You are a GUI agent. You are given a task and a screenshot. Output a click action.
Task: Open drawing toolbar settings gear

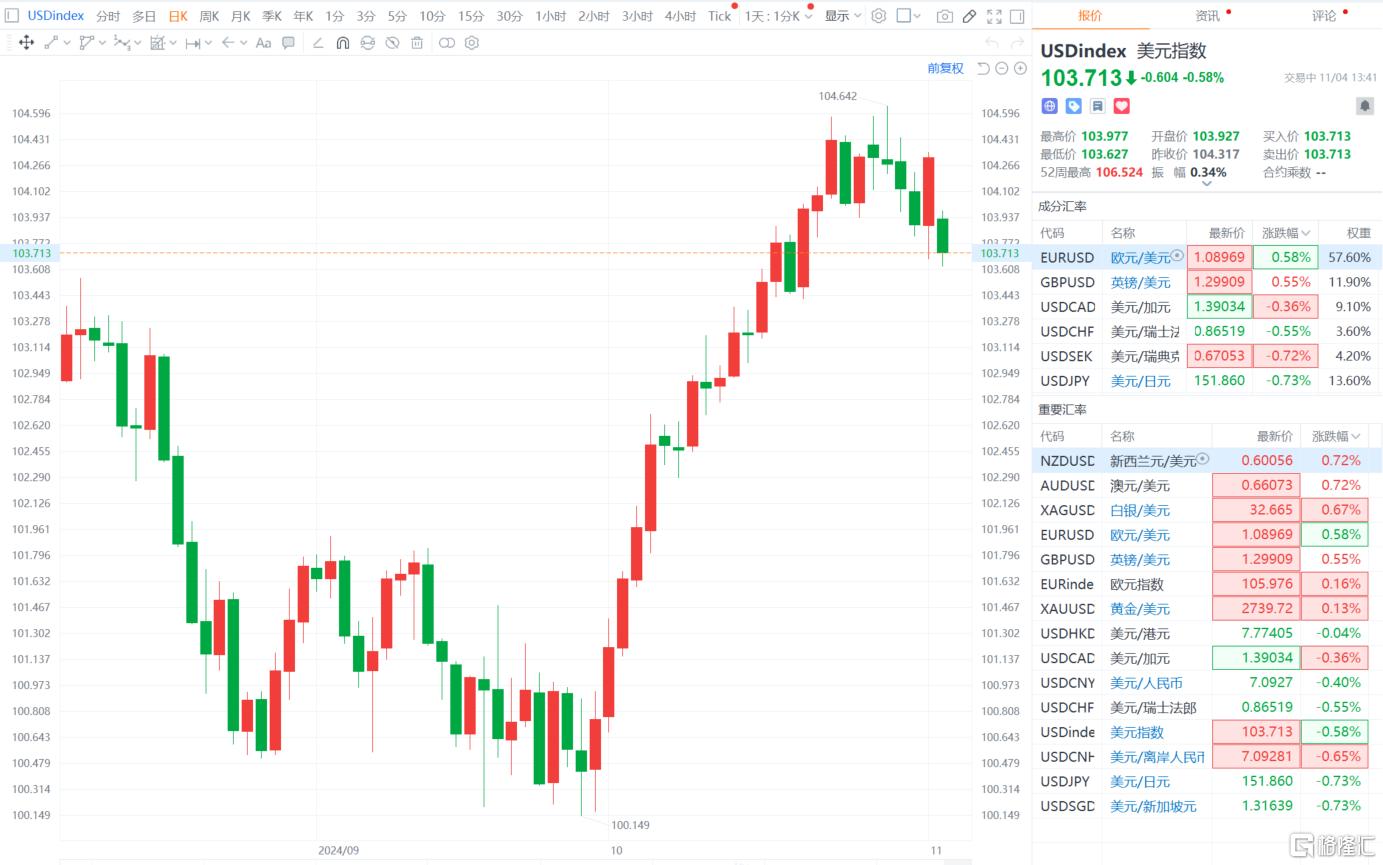tap(472, 43)
